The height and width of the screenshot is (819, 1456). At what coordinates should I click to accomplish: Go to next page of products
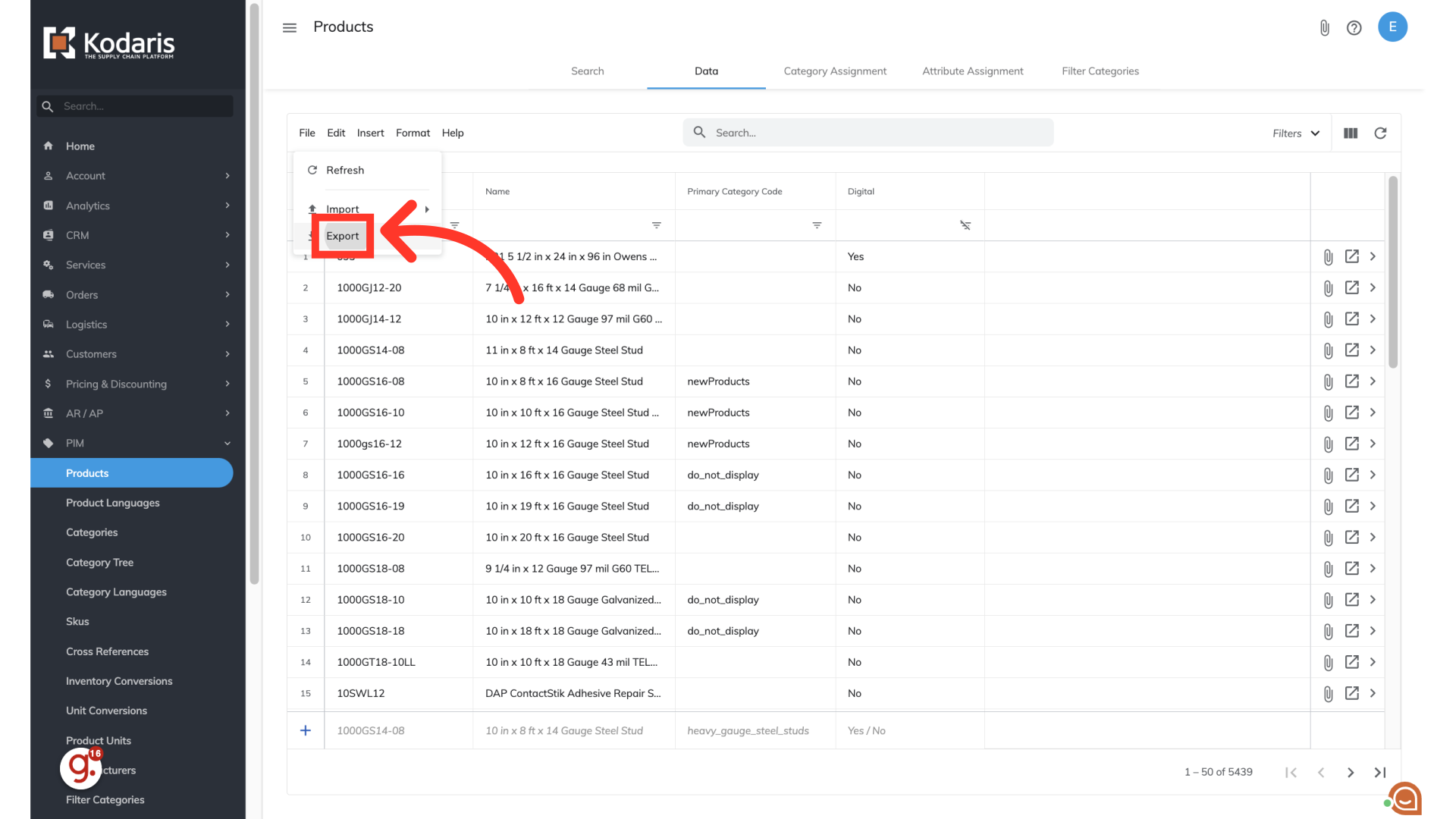point(1350,773)
